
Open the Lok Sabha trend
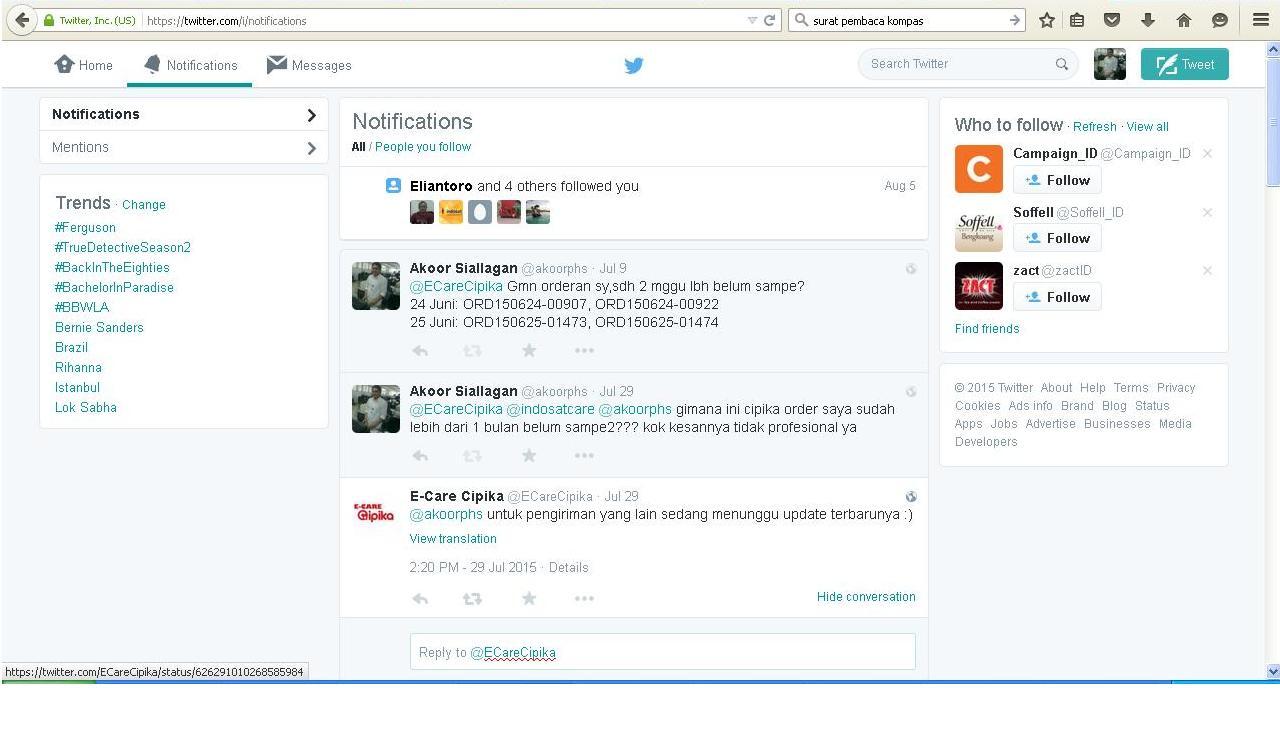(x=86, y=407)
